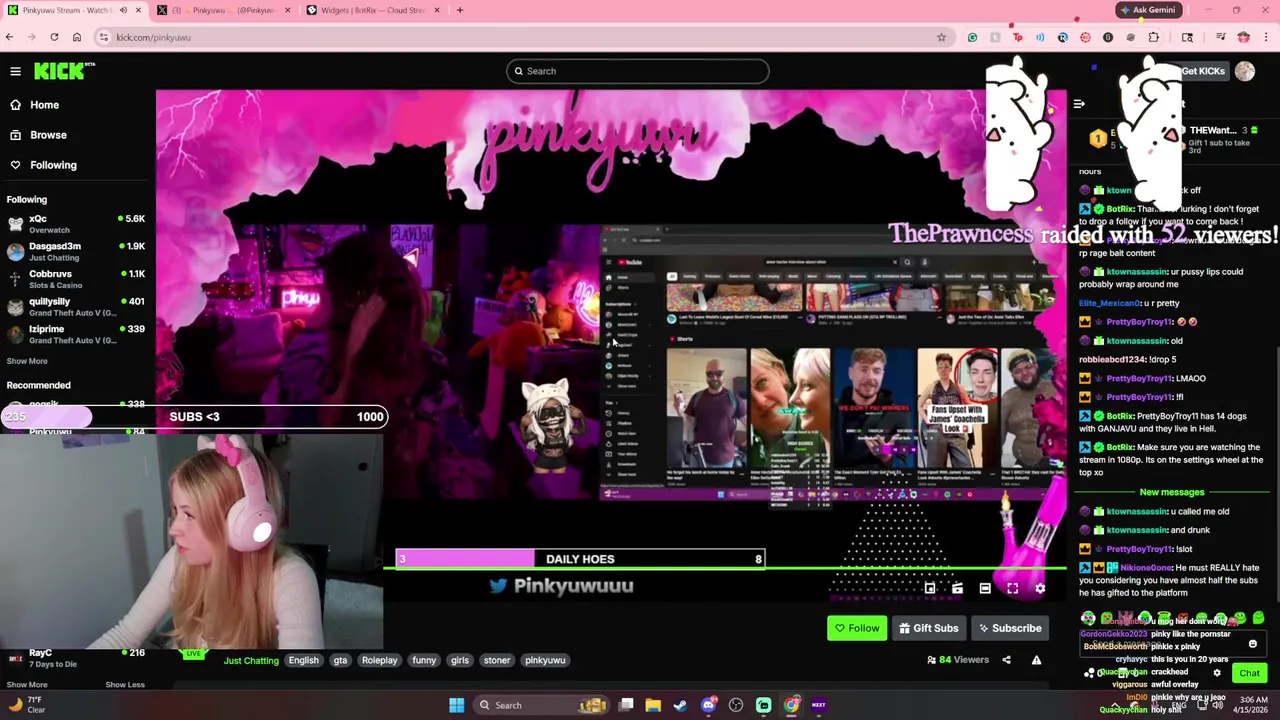The height and width of the screenshot is (720, 1280).
Task: Bookmark this page star icon
Action: [x=941, y=37]
